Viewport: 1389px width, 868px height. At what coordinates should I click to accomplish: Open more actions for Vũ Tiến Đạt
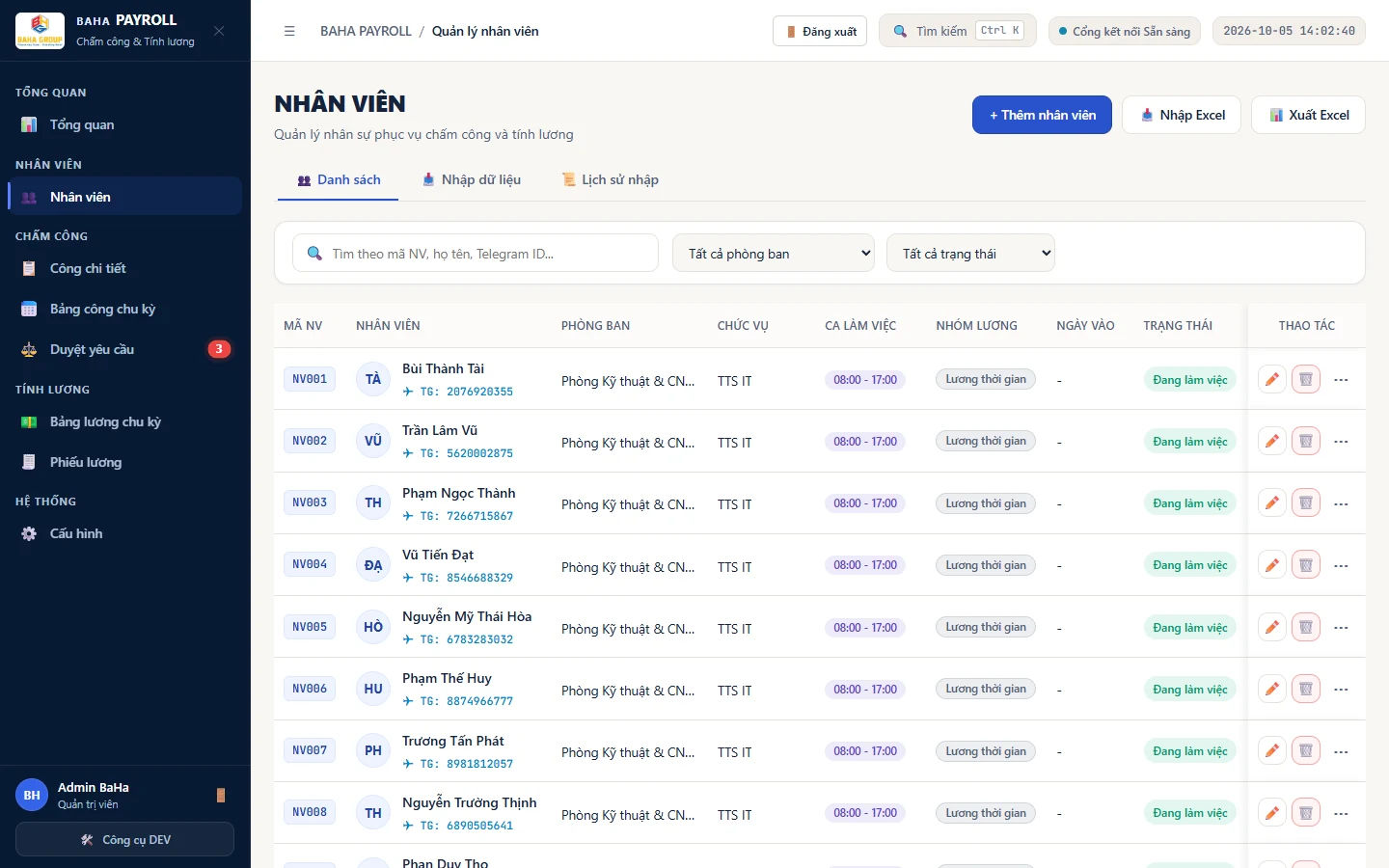click(x=1341, y=565)
